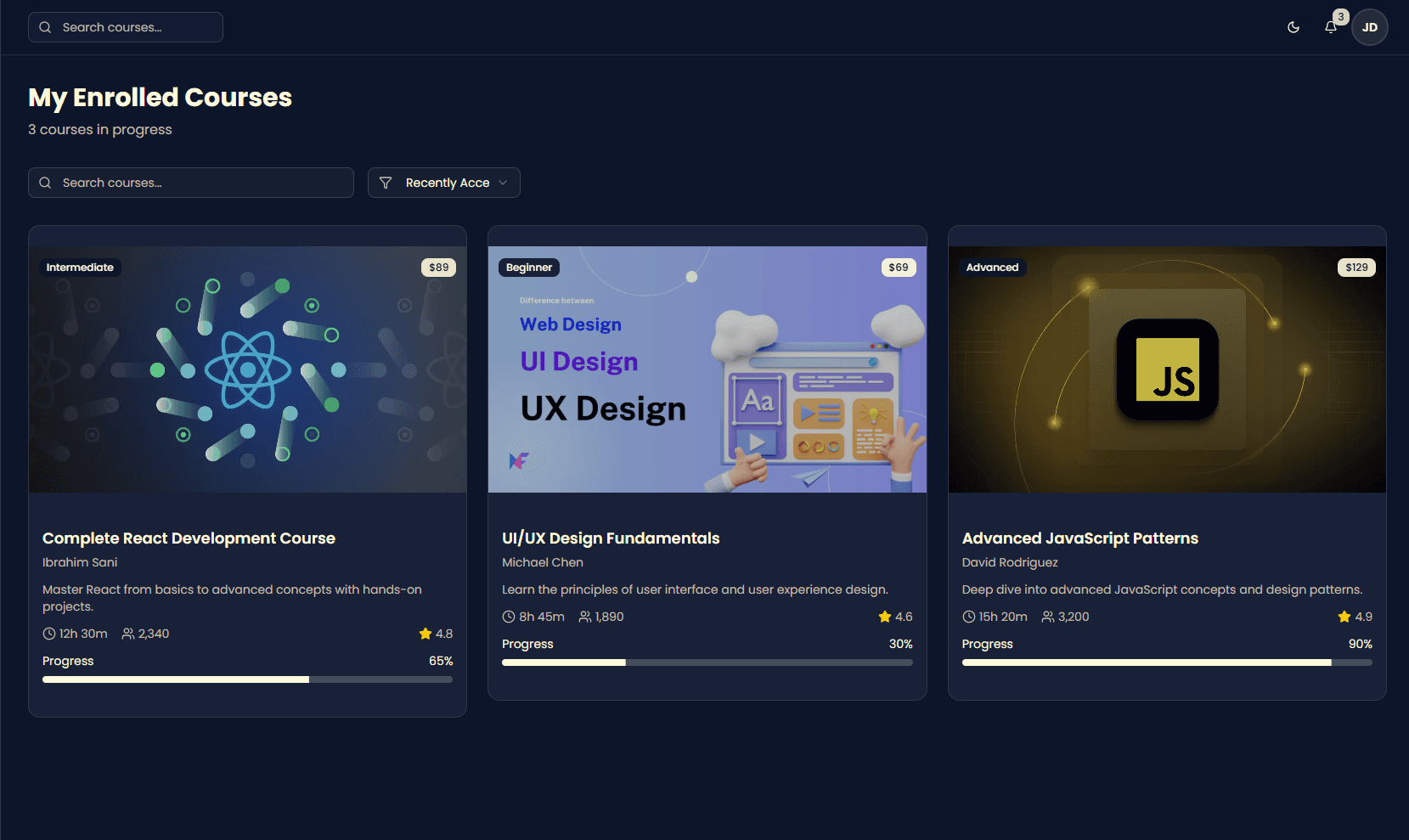Select the Intermediate level badge
1409x840 pixels.
tap(80, 267)
